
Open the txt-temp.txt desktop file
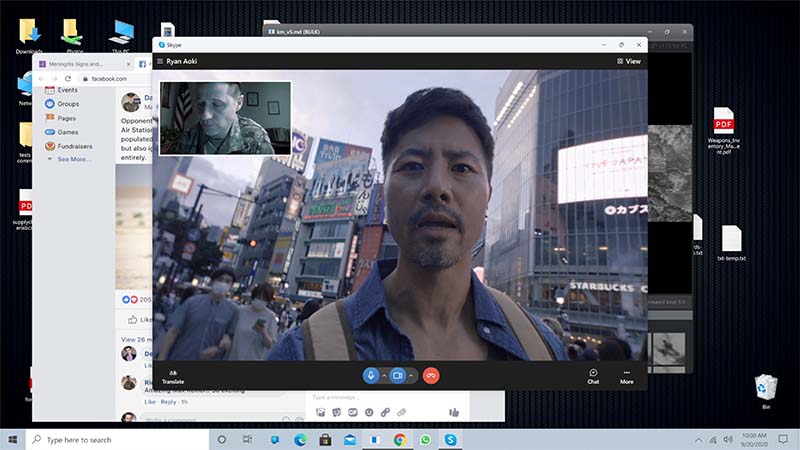pyautogui.click(x=731, y=243)
